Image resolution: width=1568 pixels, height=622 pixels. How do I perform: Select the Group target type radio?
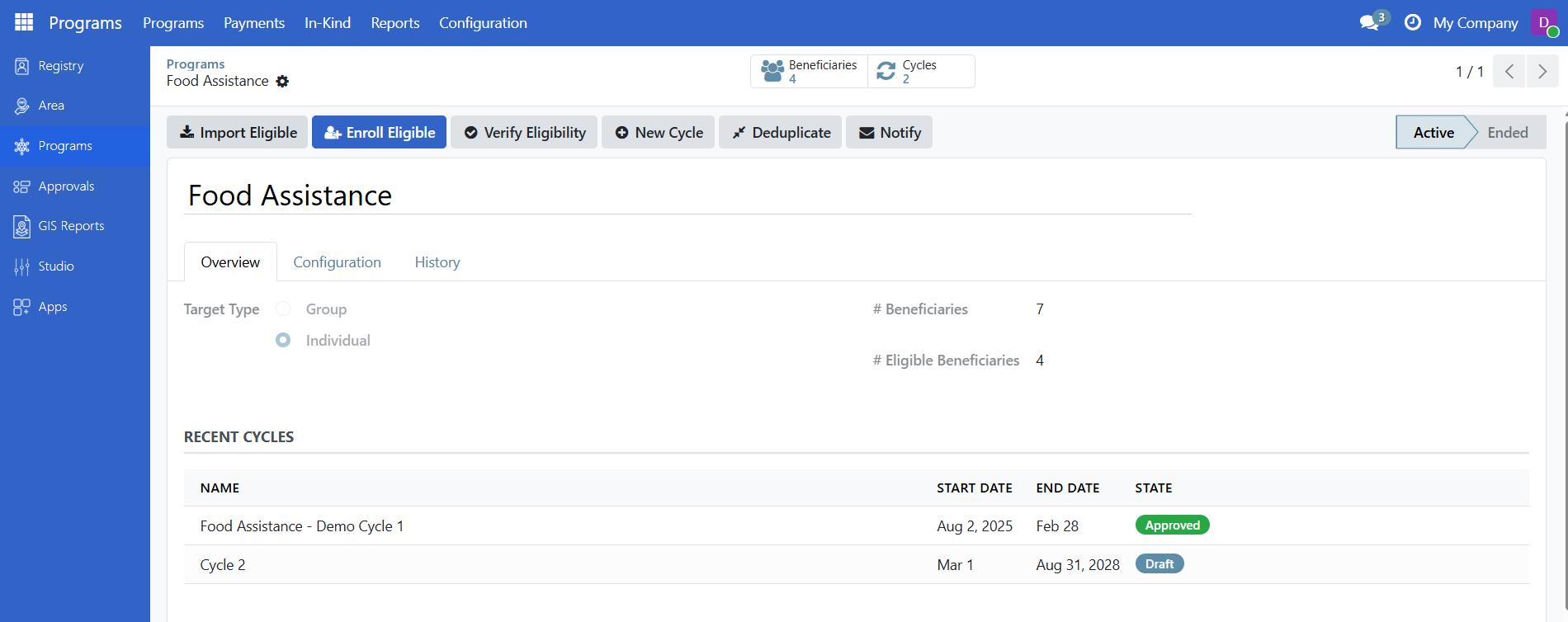[x=283, y=309]
